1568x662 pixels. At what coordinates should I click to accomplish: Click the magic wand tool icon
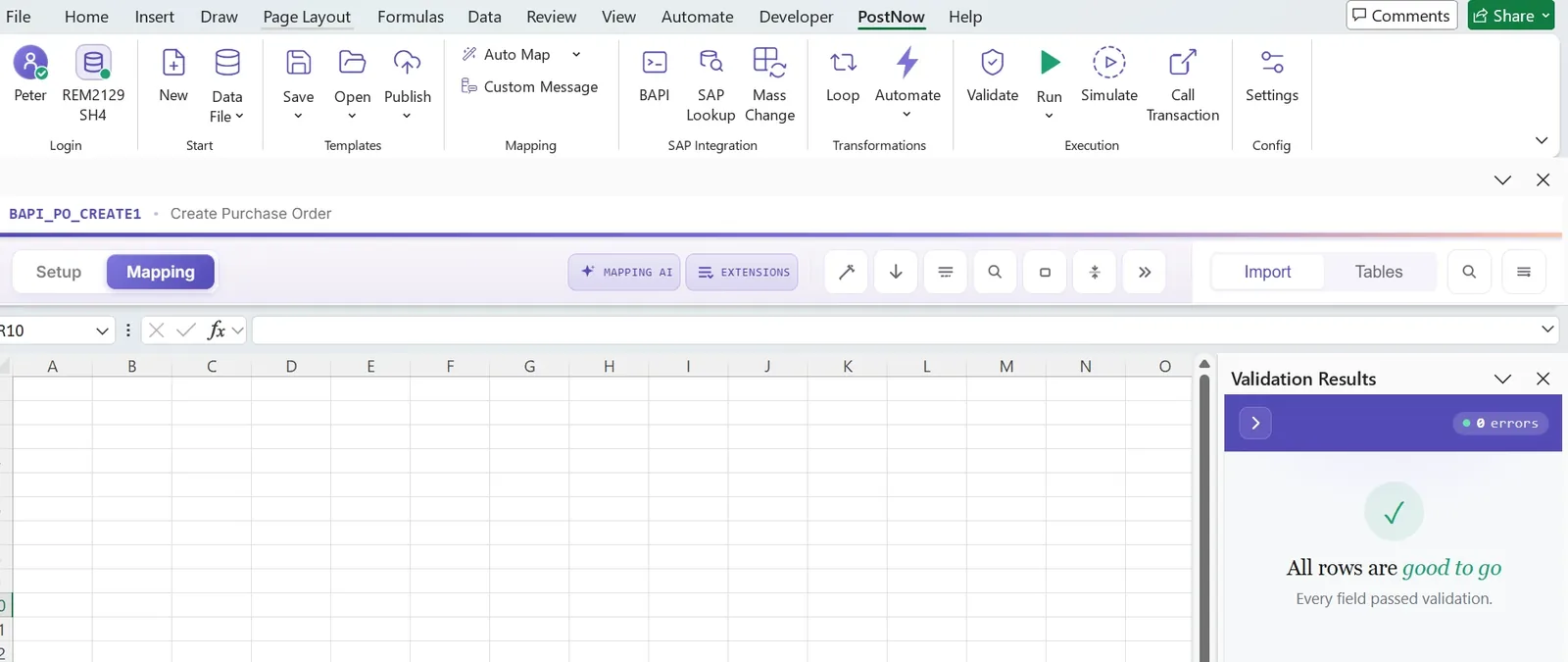(847, 272)
